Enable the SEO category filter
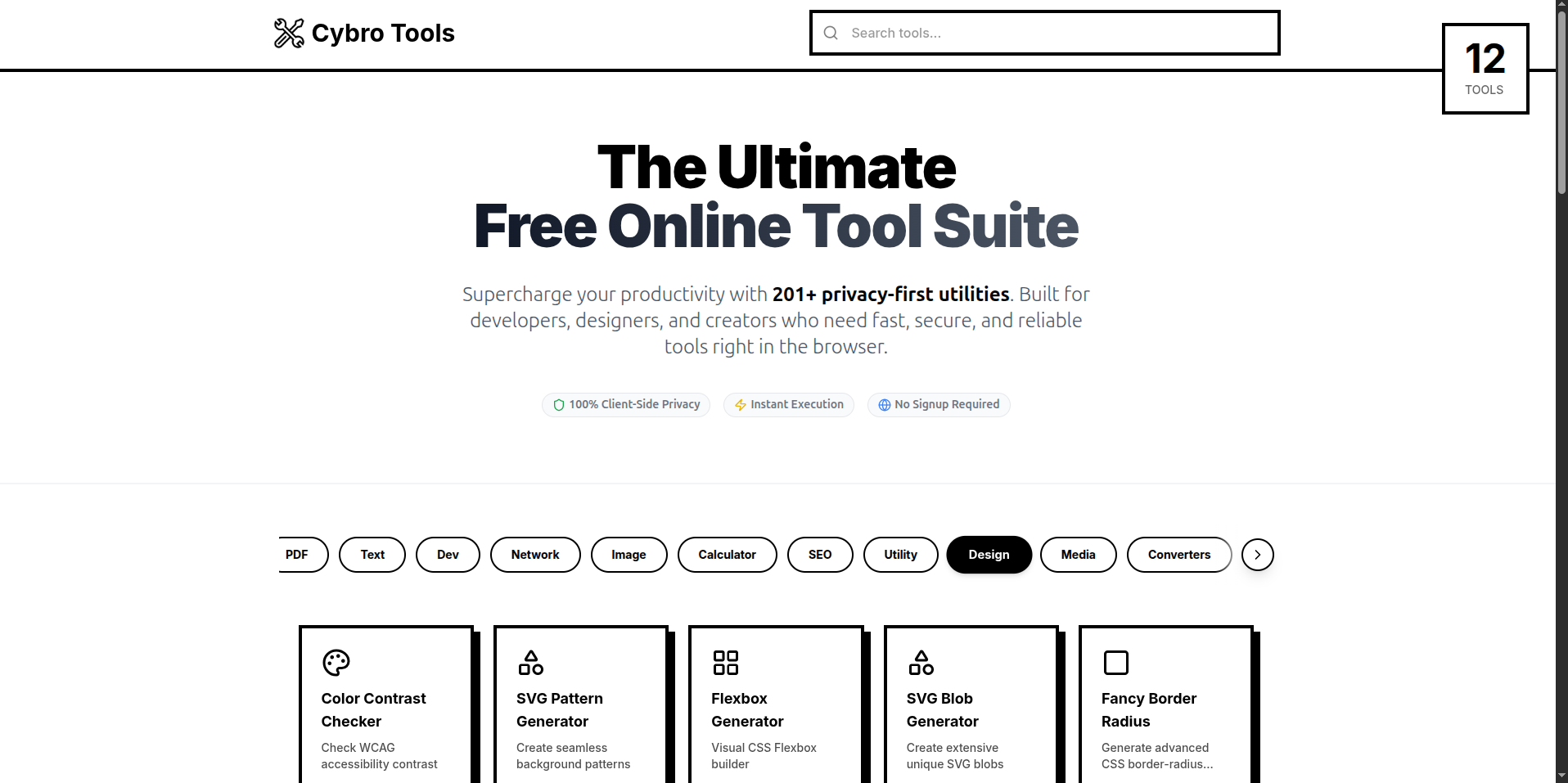This screenshot has width=1568, height=783. click(820, 554)
